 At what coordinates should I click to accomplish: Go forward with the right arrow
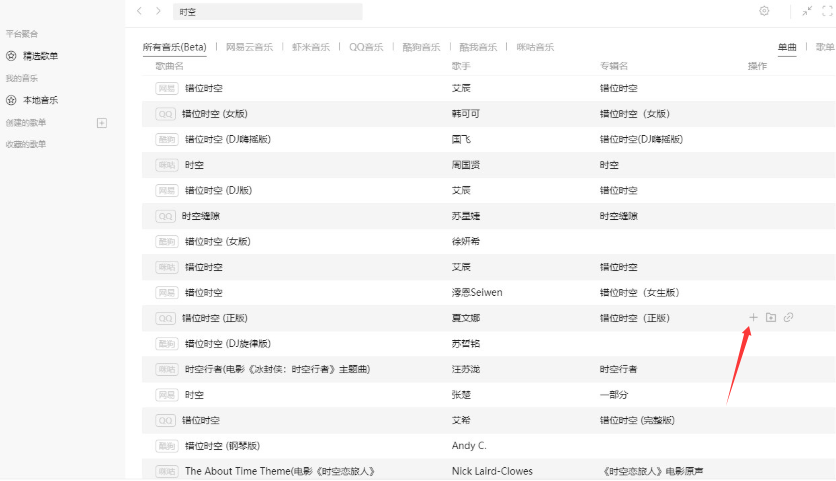coord(158,11)
